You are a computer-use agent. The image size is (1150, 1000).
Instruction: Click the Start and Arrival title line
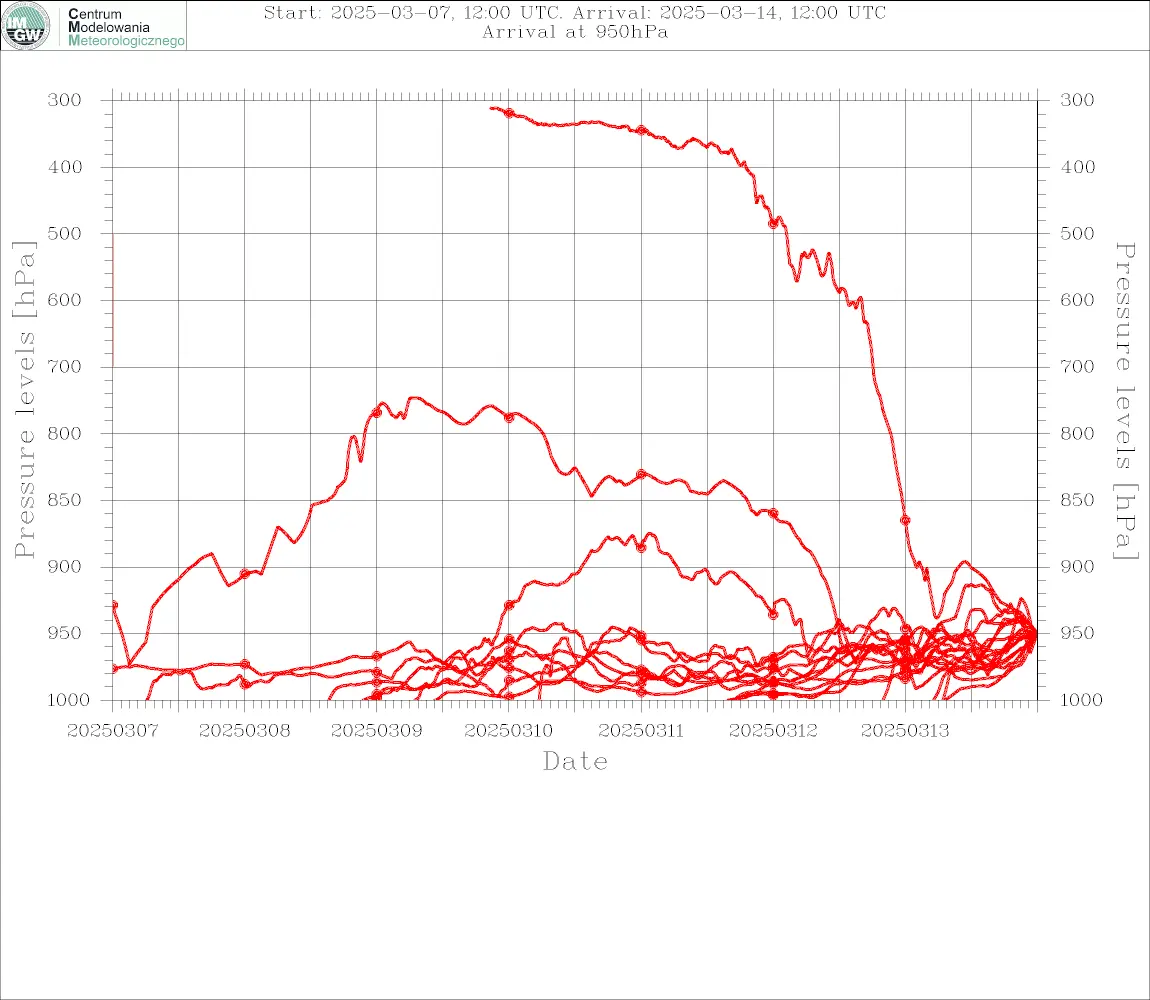click(x=574, y=13)
